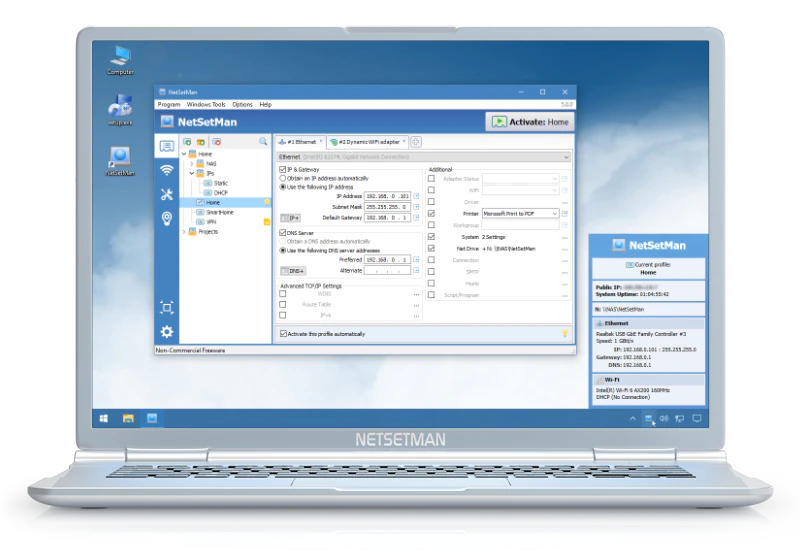Expand the Projects folder in profile tree
This screenshot has height=550, width=800.
click(184, 232)
